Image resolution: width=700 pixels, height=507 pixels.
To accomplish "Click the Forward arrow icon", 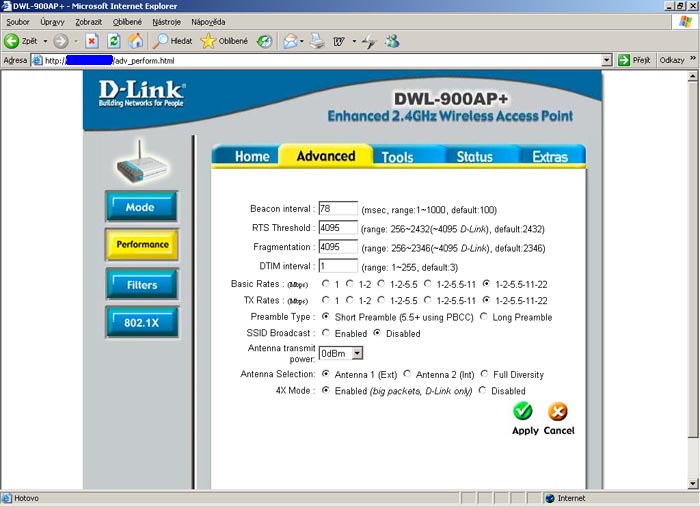I will tap(61, 41).
